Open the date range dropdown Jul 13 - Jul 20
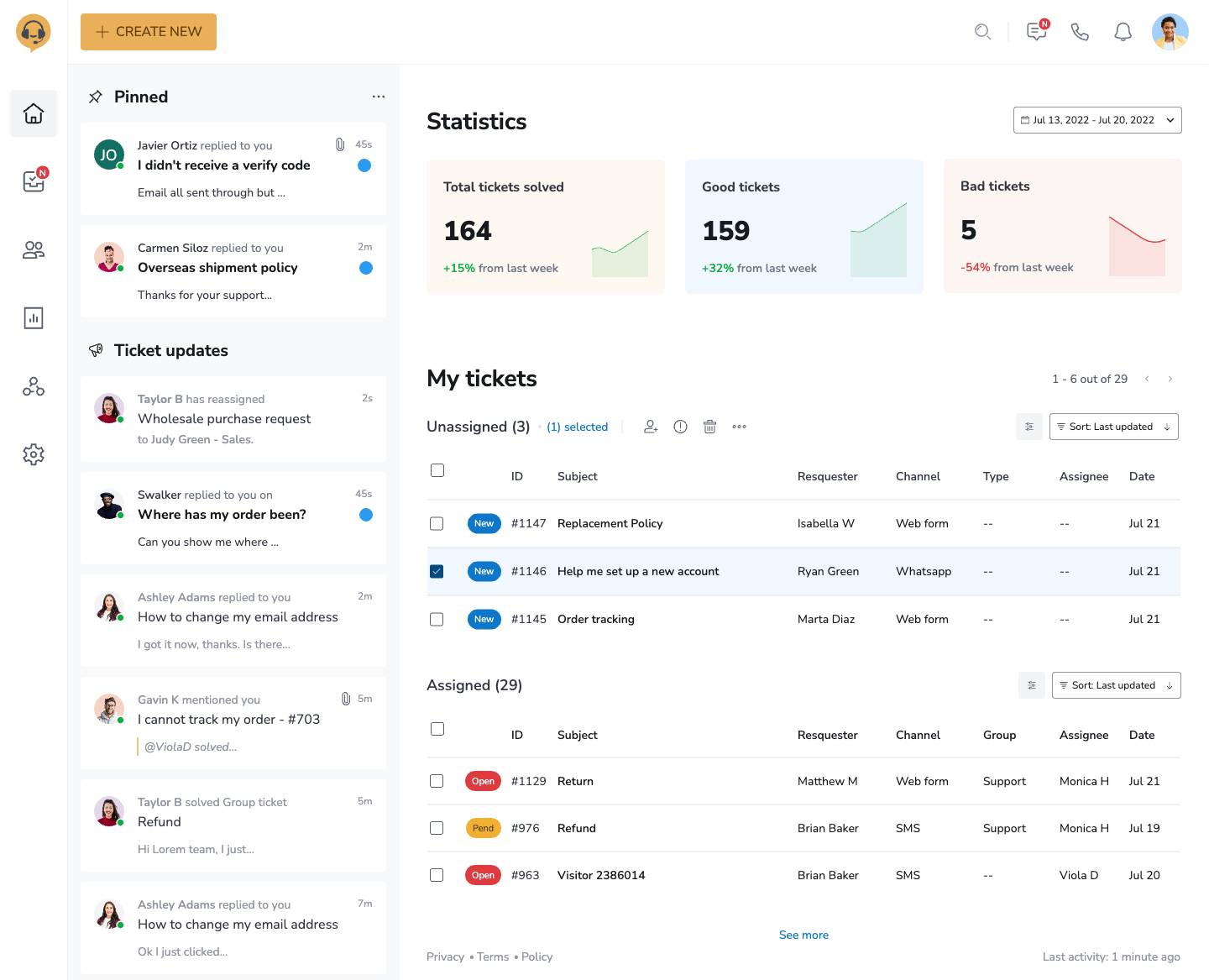The height and width of the screenshot is (980, 1209). coord(1097,120)
